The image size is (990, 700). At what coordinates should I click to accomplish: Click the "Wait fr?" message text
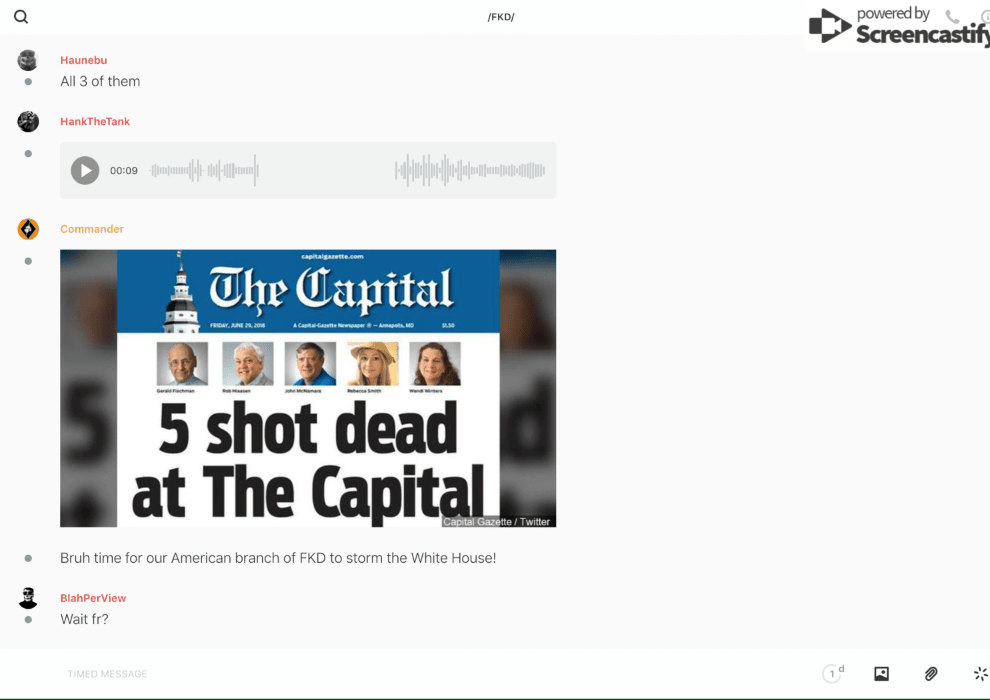coord(84,619)
